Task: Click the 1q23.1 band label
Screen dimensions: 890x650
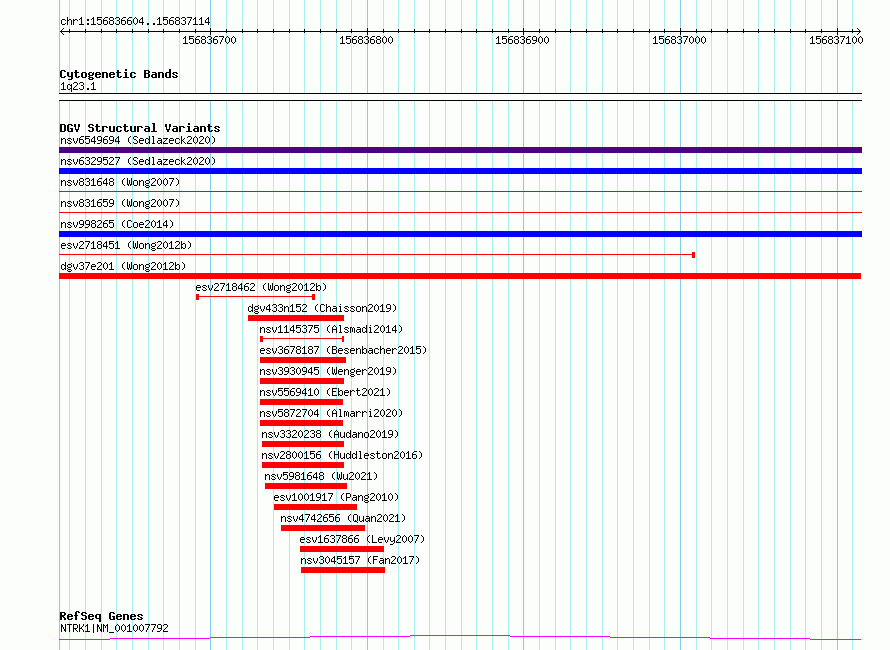Action: (78, 86)
